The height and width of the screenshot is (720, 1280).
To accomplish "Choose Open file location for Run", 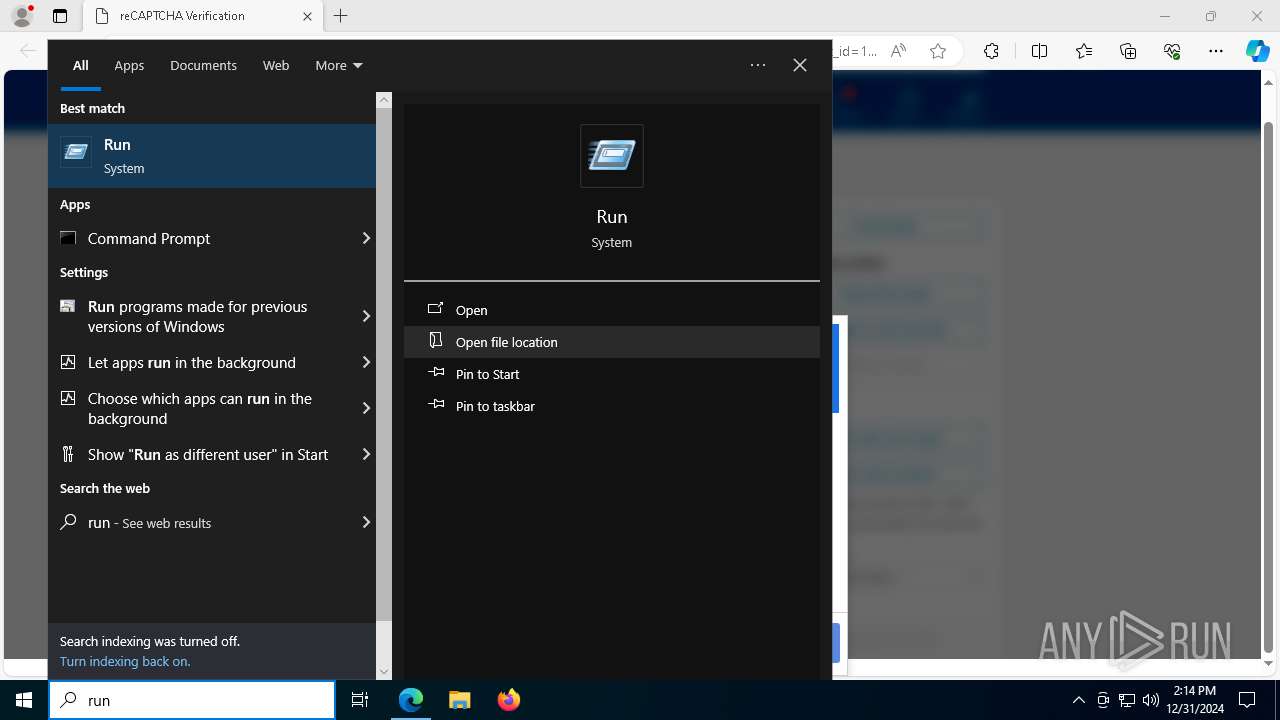I will click(x=612, y=342).
